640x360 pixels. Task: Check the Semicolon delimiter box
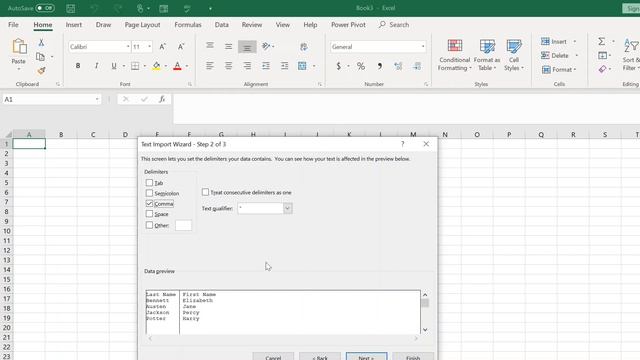click(x=149, y=193)
